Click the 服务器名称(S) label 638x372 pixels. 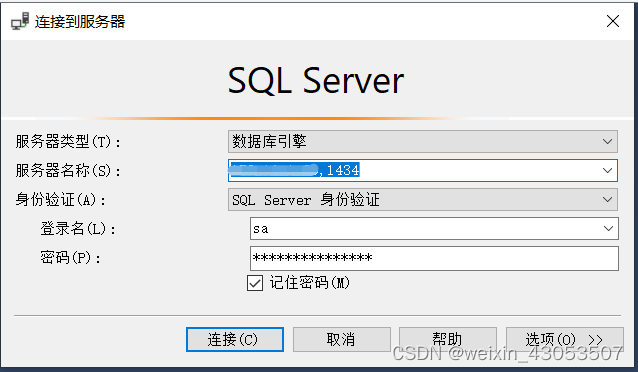point(68,171)
